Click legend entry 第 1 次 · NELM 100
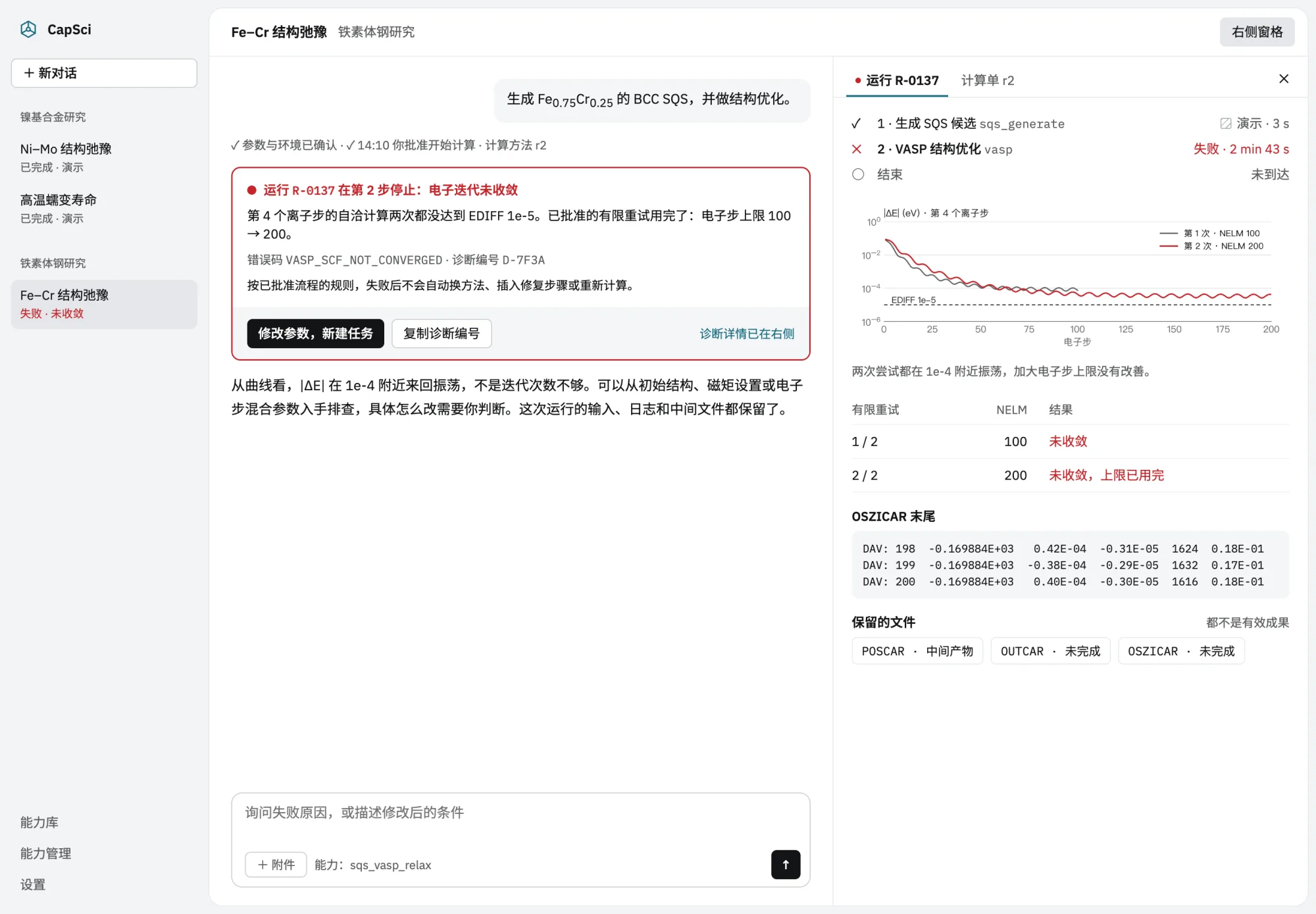This screenshot has width=1316, height=914. (x=1209, y=234)
